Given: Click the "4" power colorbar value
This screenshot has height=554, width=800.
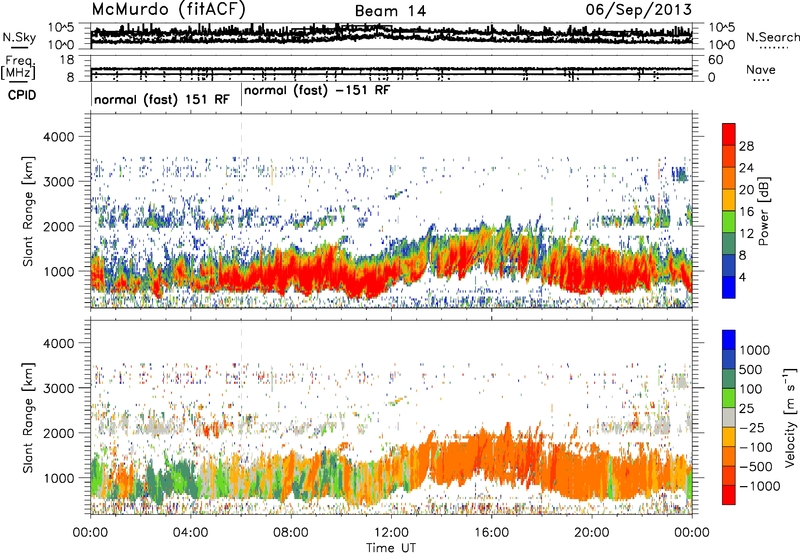Looking at the screenshot, I should pos(742,277).
